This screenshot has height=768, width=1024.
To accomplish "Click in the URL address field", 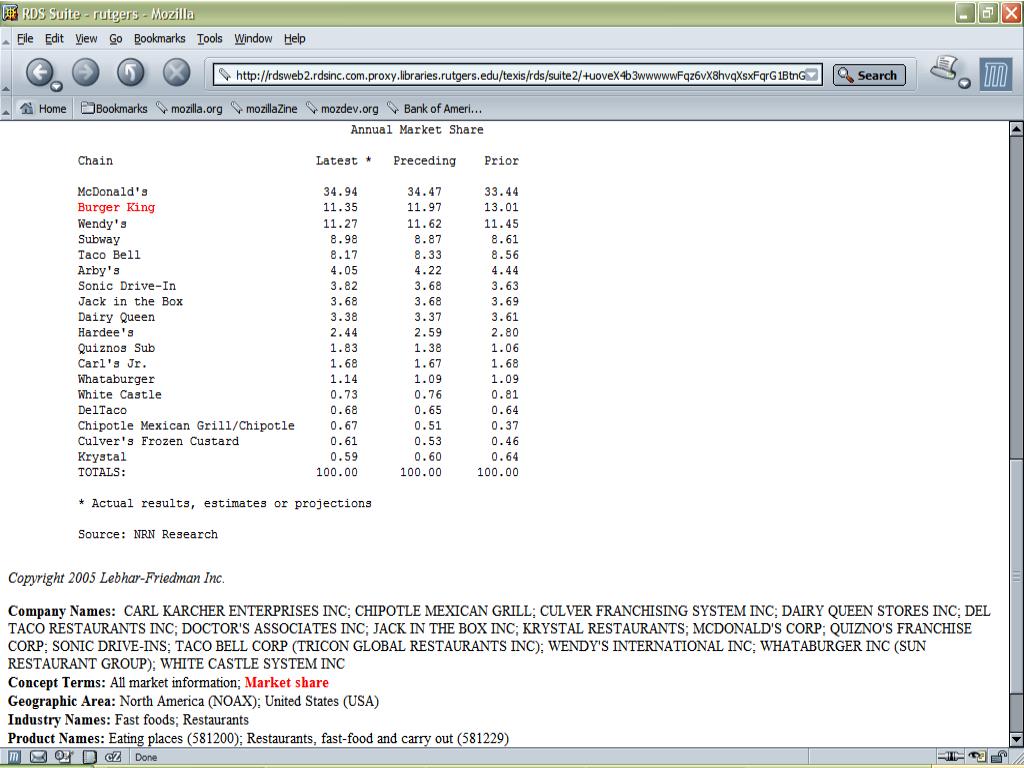I will [519, 75].
